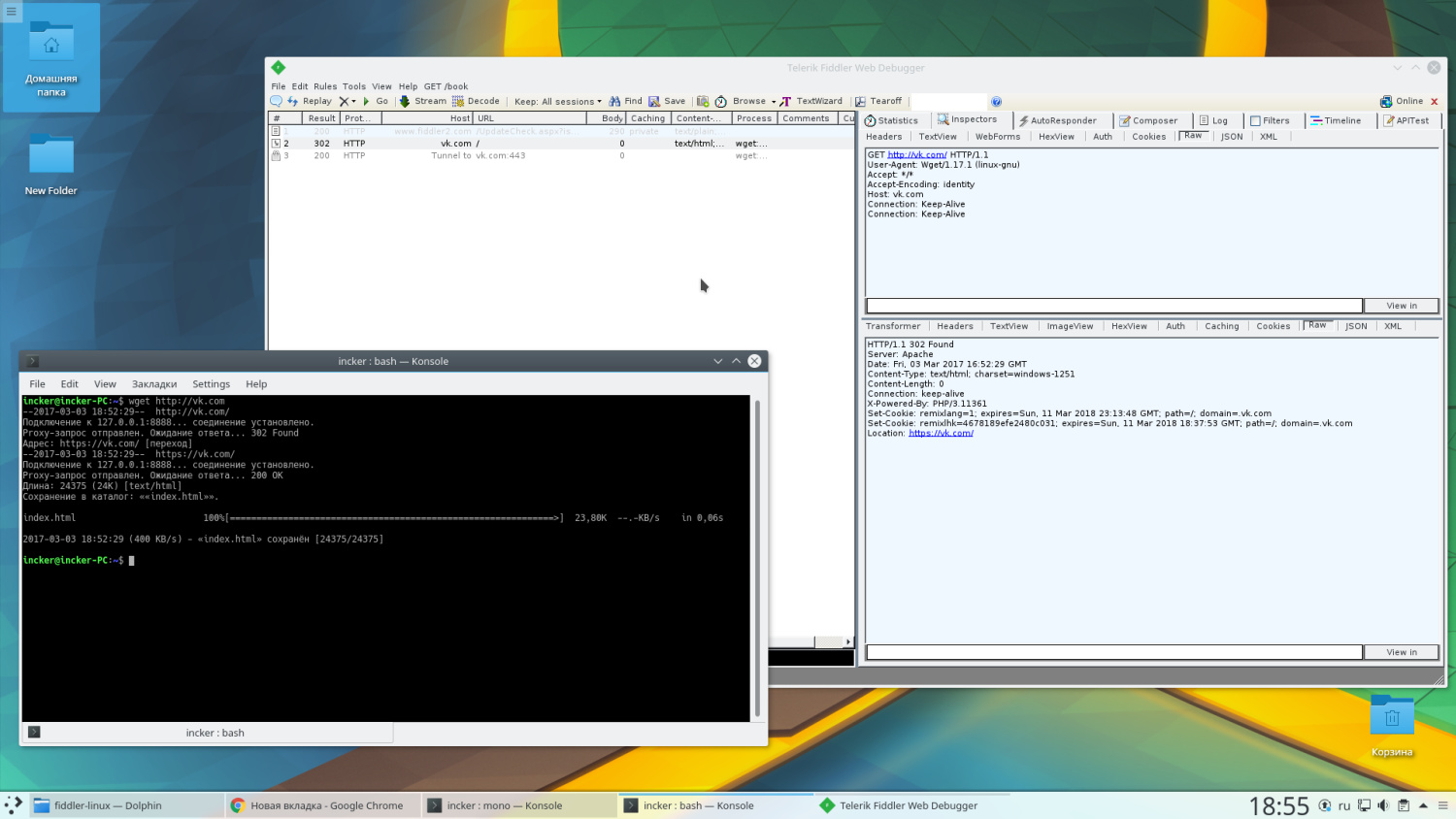Switch to Google Chrome in taskbar
Screen dimensions: 1456x819
(324, 805)
